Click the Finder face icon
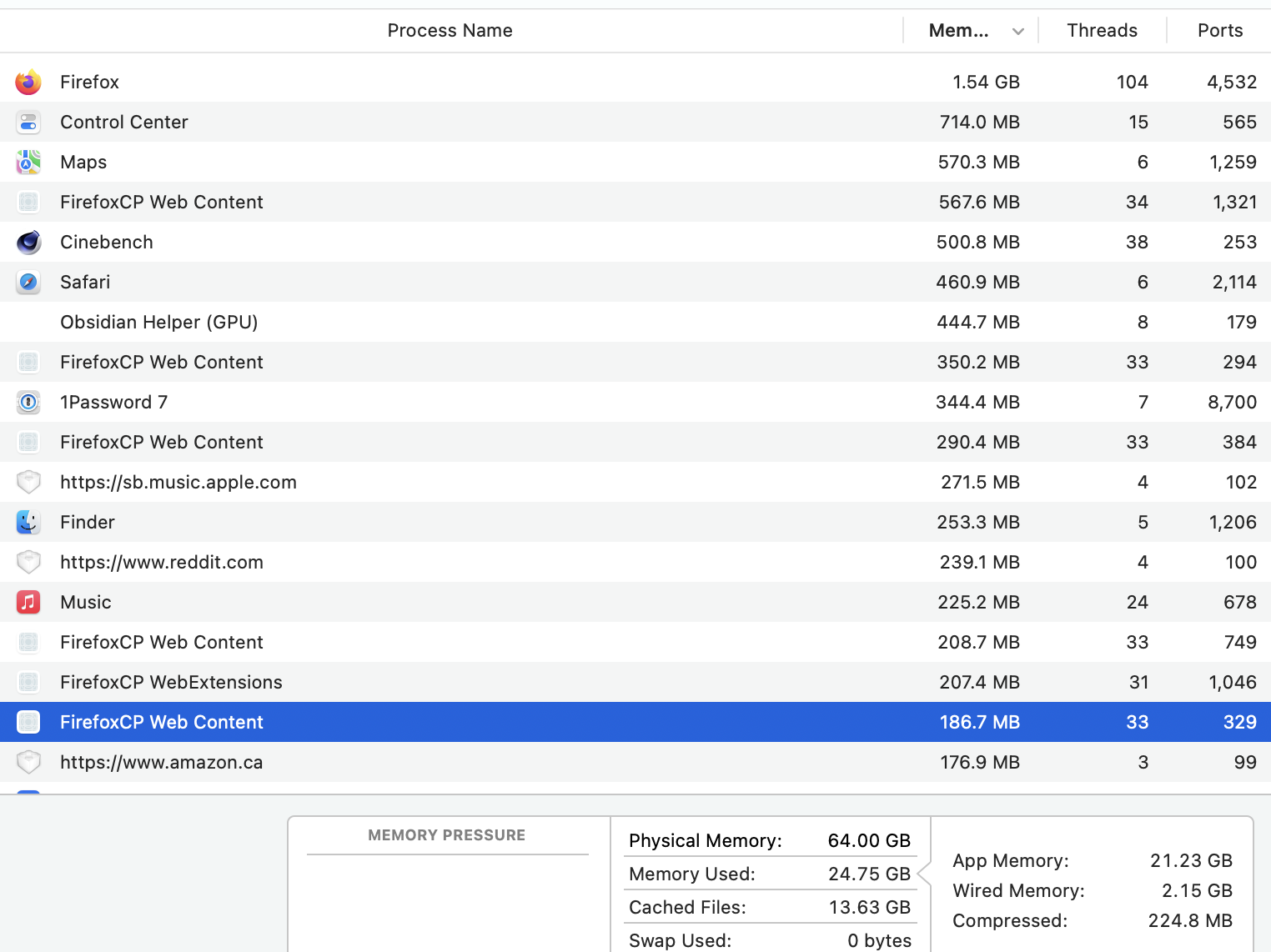The image size is (1271, 952). point(28,522)
